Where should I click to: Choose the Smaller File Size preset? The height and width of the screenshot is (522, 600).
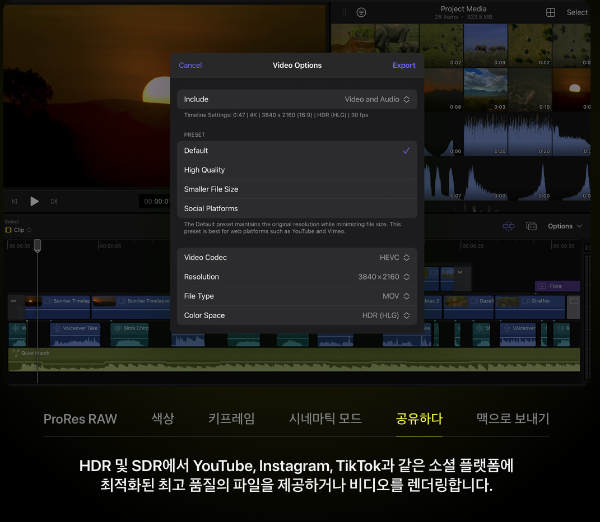297,189
